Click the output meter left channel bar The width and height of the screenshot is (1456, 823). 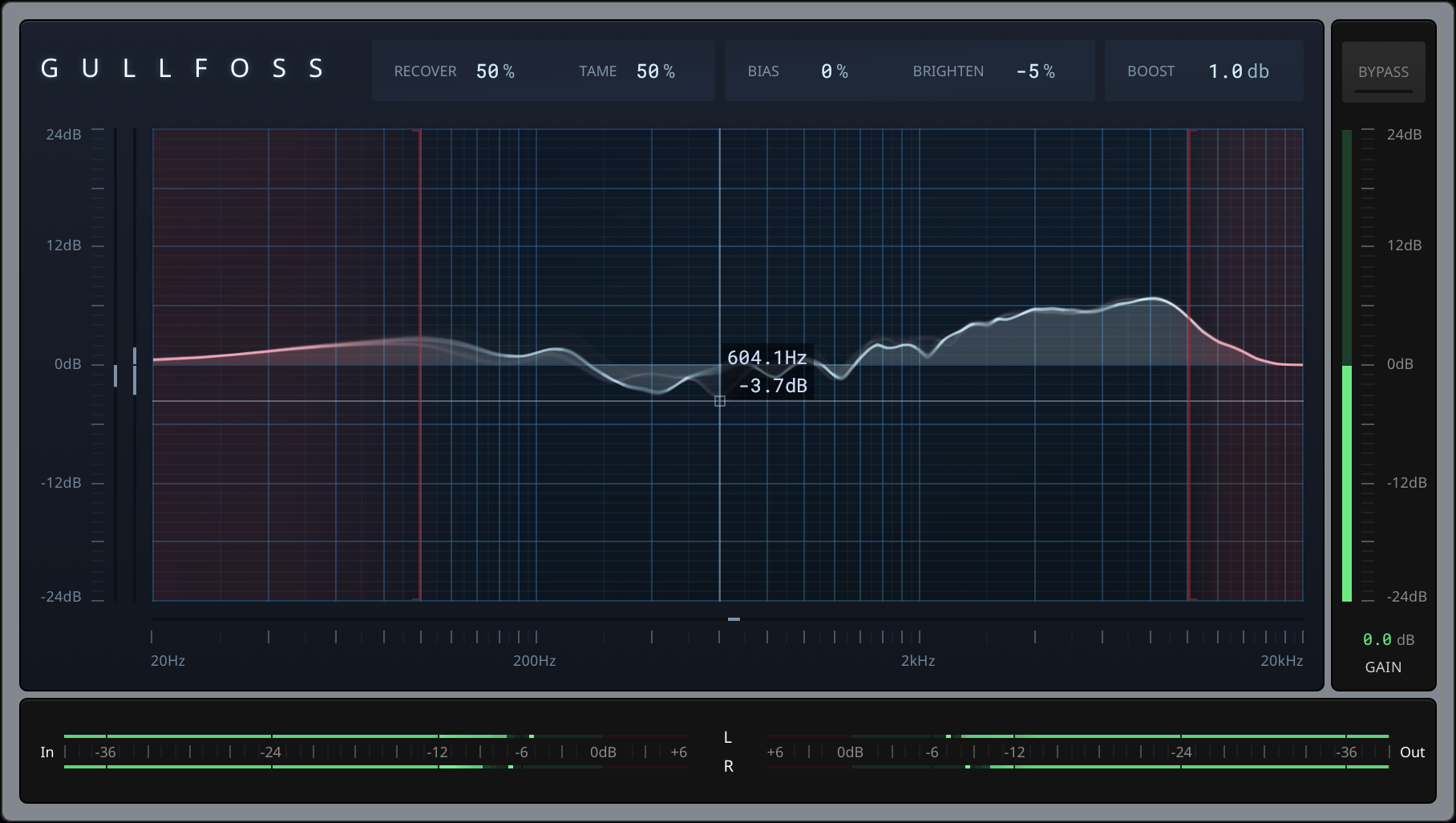coord(1077,736)
